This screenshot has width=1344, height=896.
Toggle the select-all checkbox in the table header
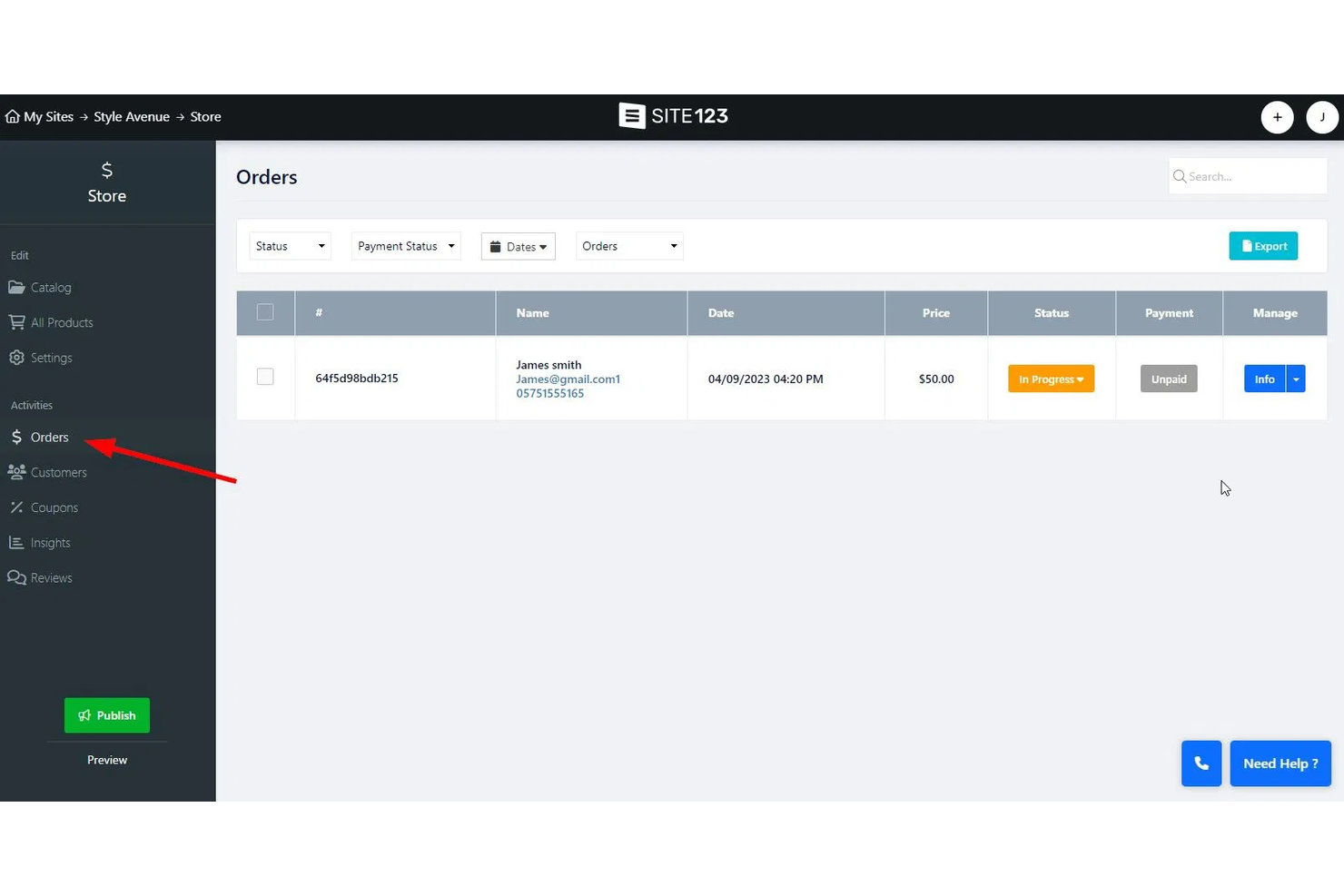[x=264, y=311]
